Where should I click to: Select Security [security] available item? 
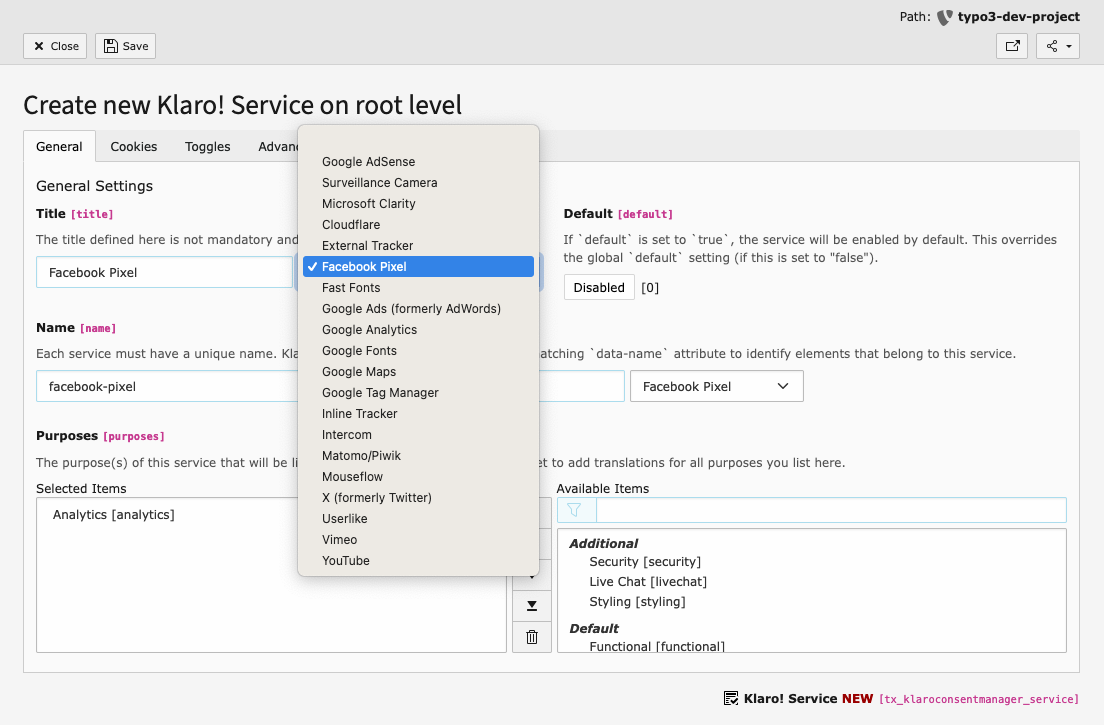pos(645,562)
